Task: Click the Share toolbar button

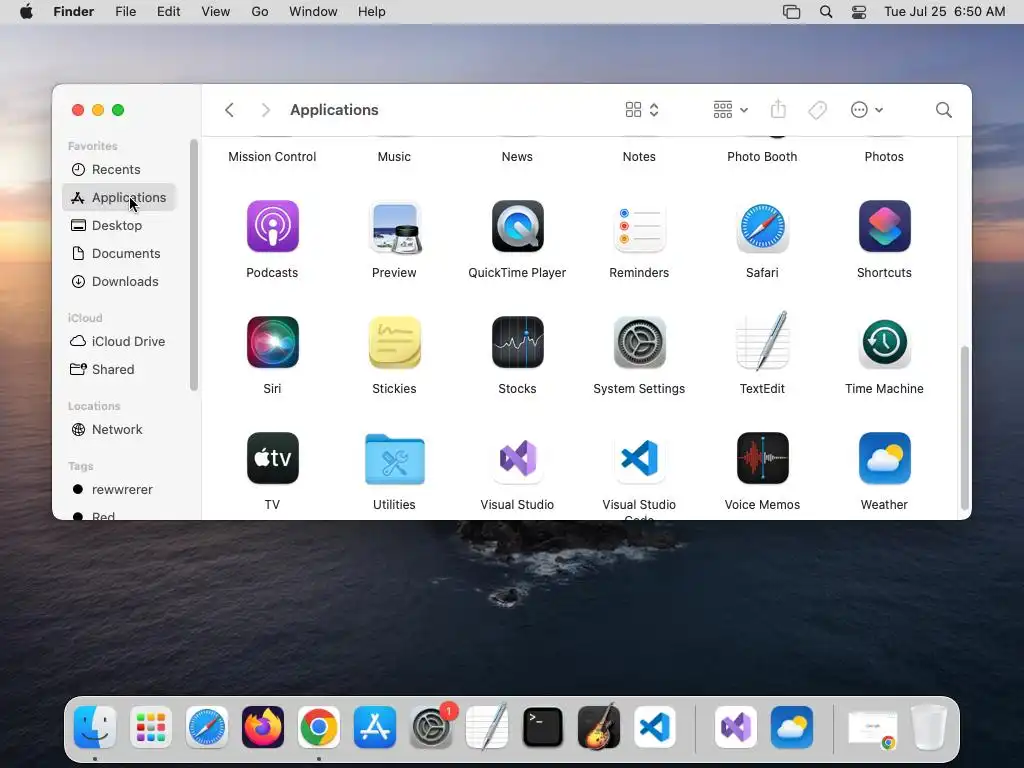Action: (778, 109)
